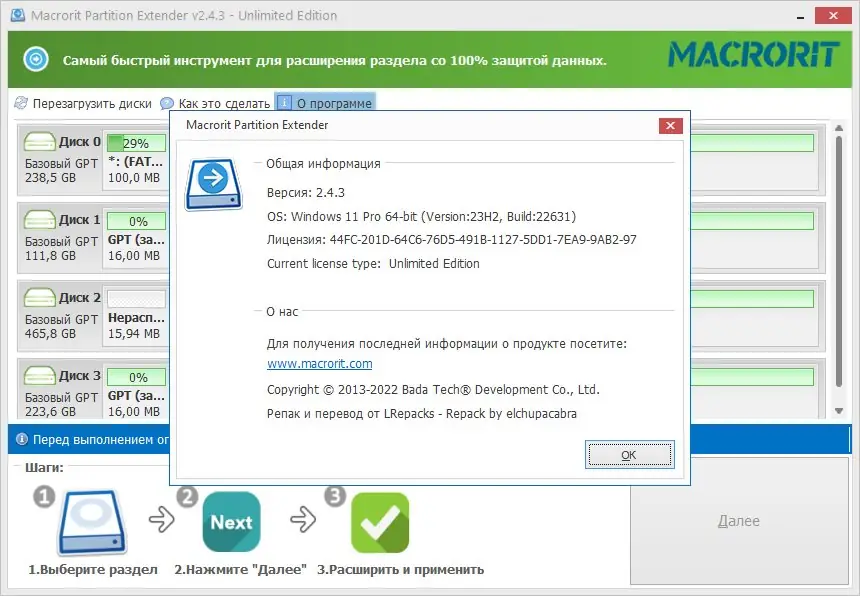Click the green checkmark apply icon
The width and height of the screenshot is (860, 596).
(x=380, y=522)
